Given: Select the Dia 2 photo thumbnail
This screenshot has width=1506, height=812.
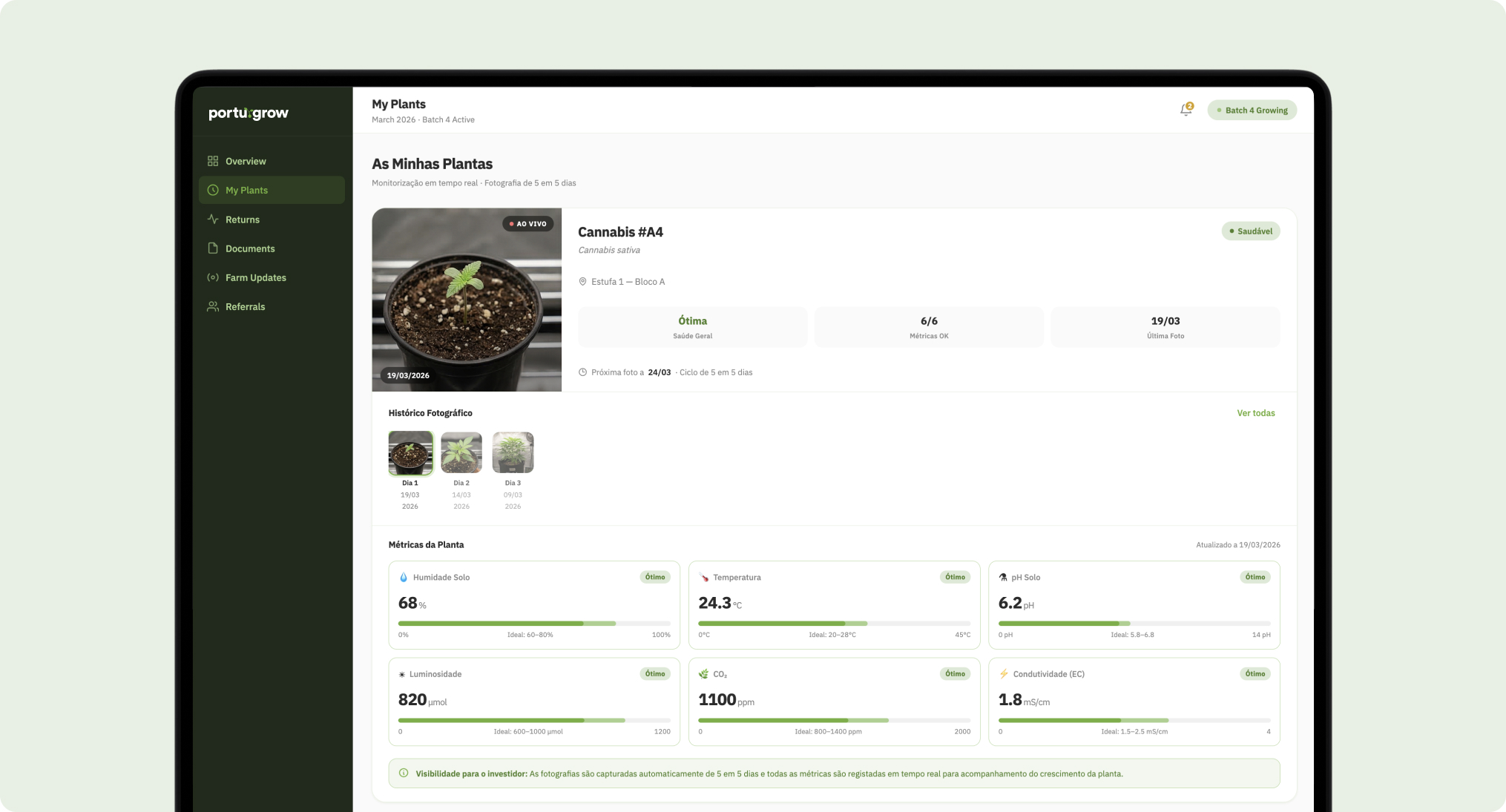Looking at the screenshot, I should pyautogui.click(x=461, y=451).
